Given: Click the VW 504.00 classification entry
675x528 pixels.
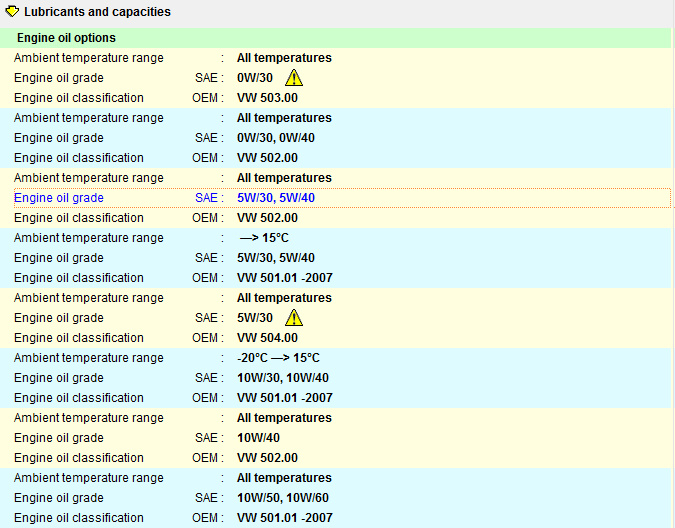Looking at the screenshot, I should 267,338.
